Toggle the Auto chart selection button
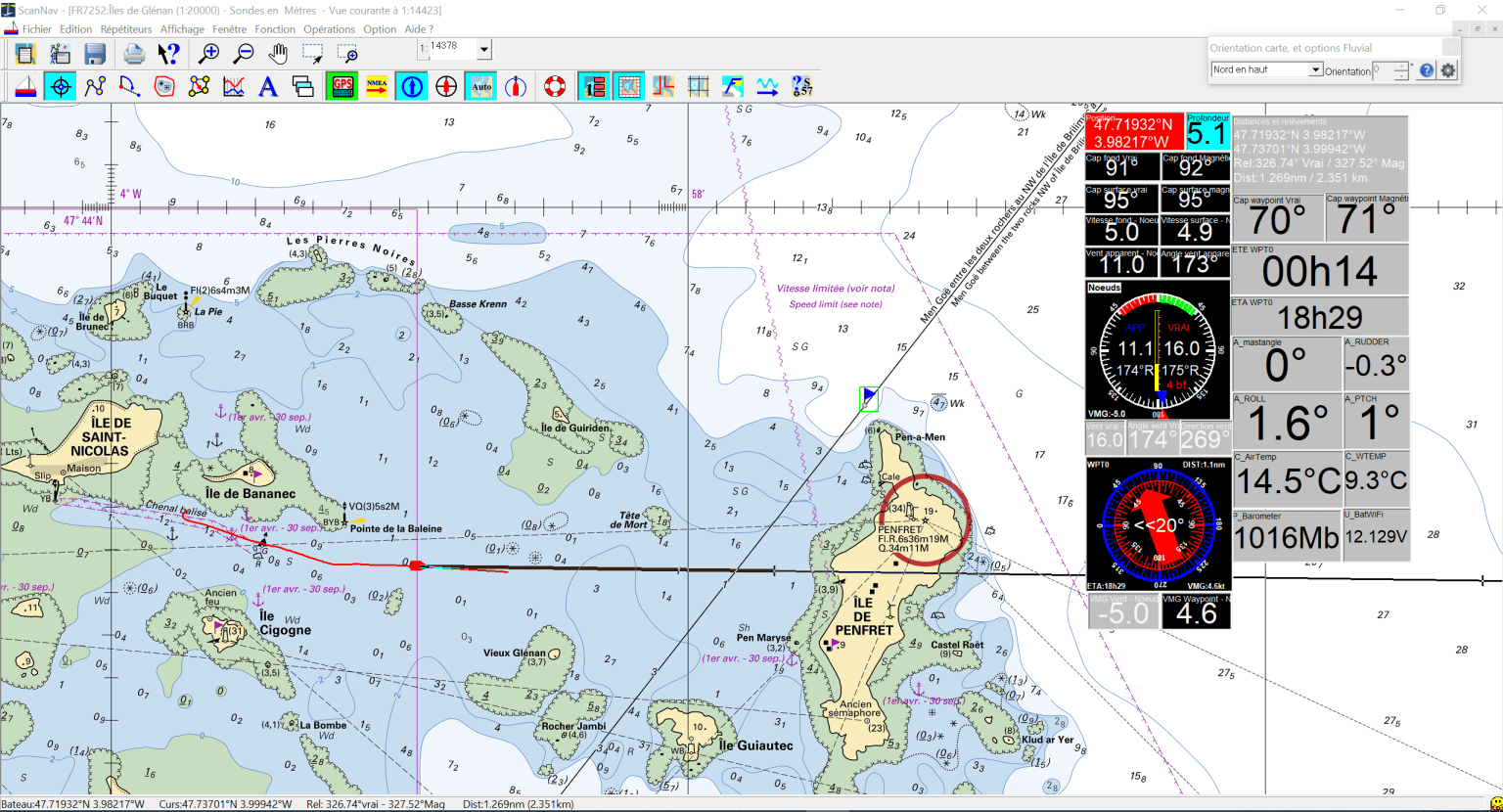1503x812 pixels. [x=481, y=86]
